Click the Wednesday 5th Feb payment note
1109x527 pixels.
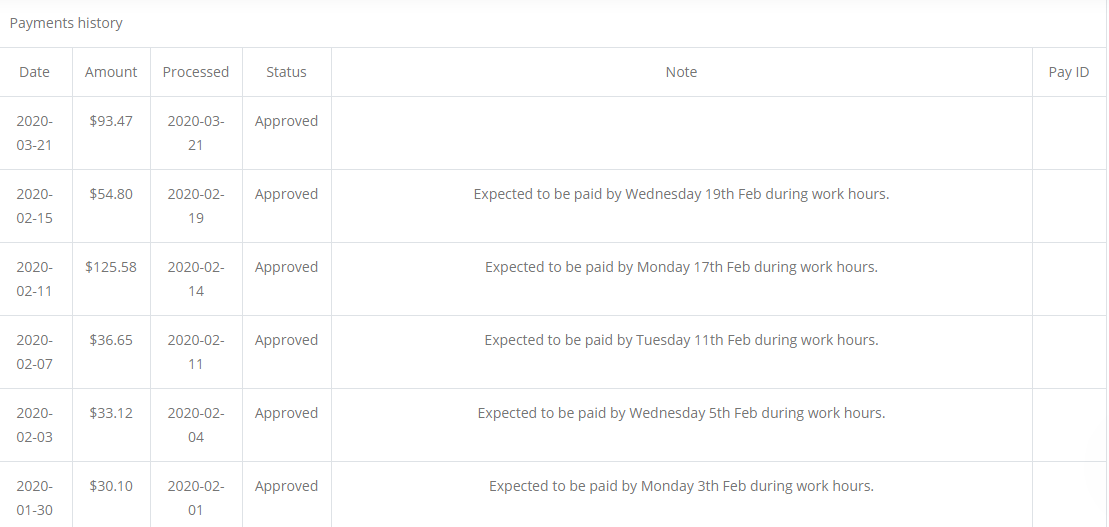[x=681, y=413]
